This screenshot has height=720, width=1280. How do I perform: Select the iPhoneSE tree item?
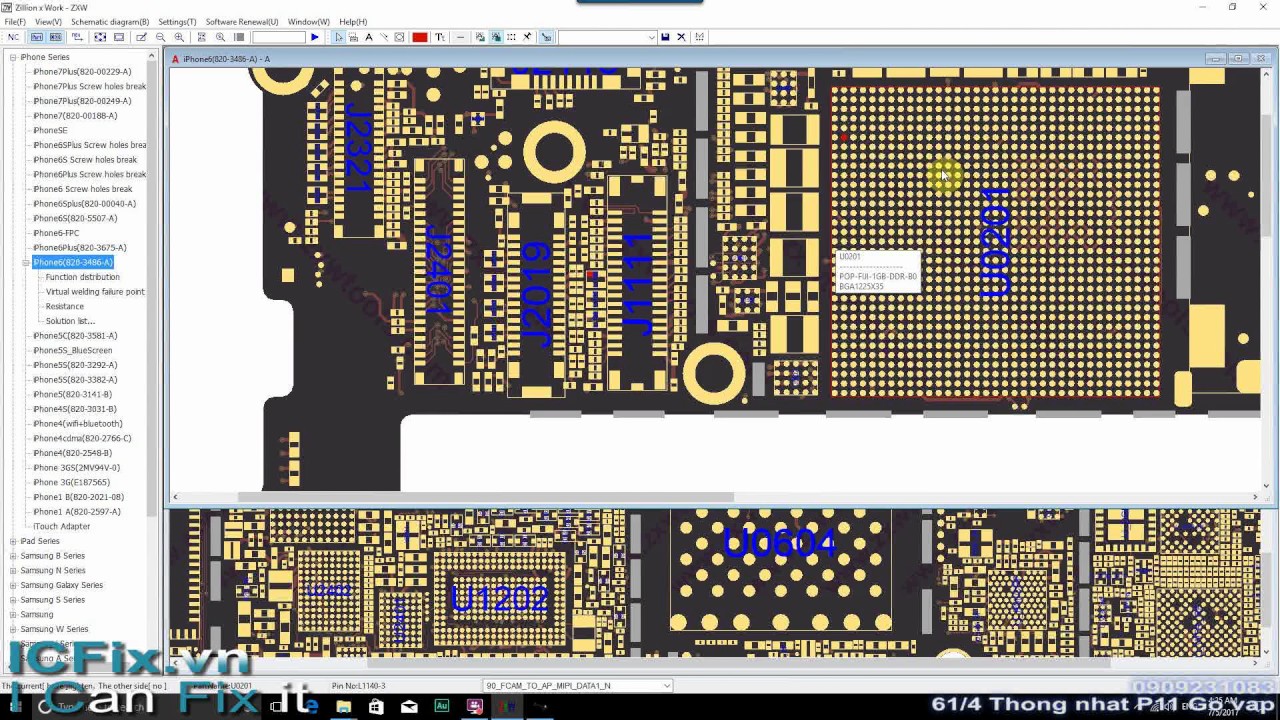(50, 130)
